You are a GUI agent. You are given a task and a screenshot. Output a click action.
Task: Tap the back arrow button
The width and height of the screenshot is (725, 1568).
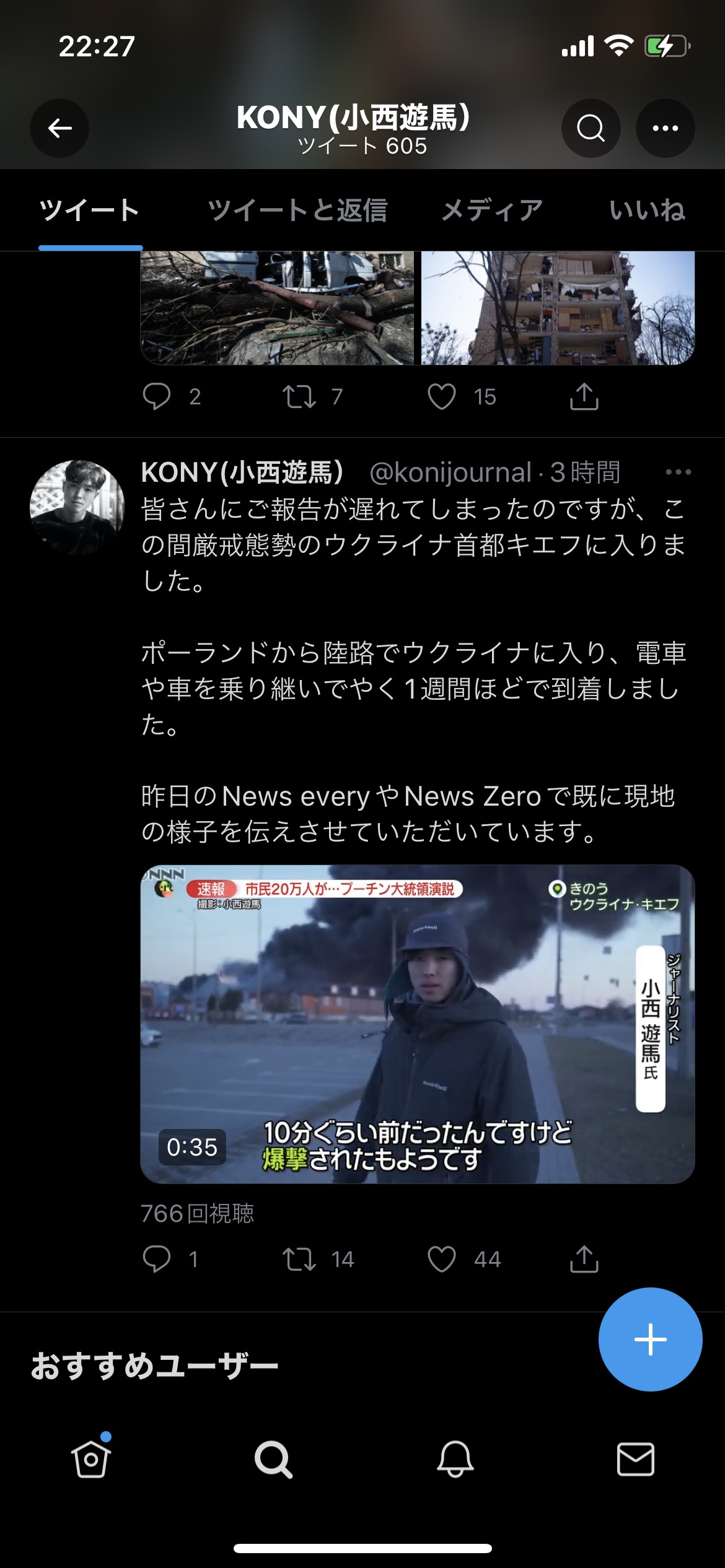[x=59, y=128]
